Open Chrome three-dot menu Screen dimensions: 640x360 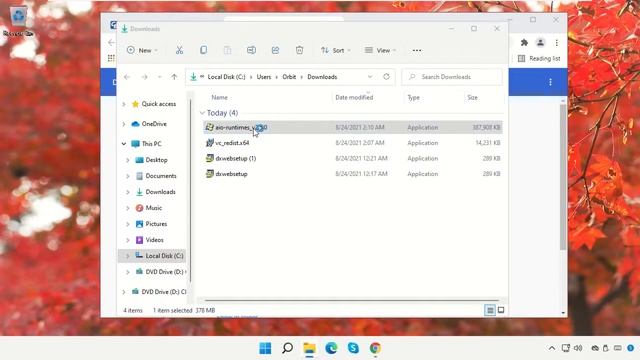coord(556,42)
